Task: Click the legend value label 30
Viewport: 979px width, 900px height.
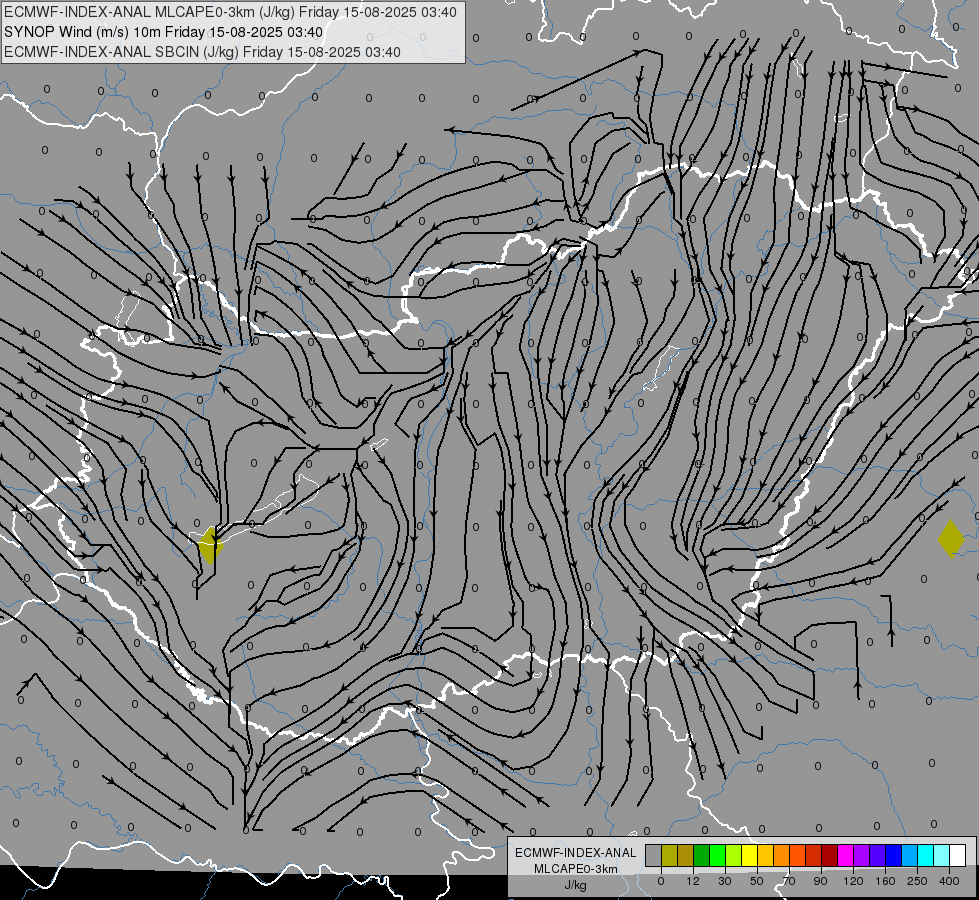Action: click(724, 881)
